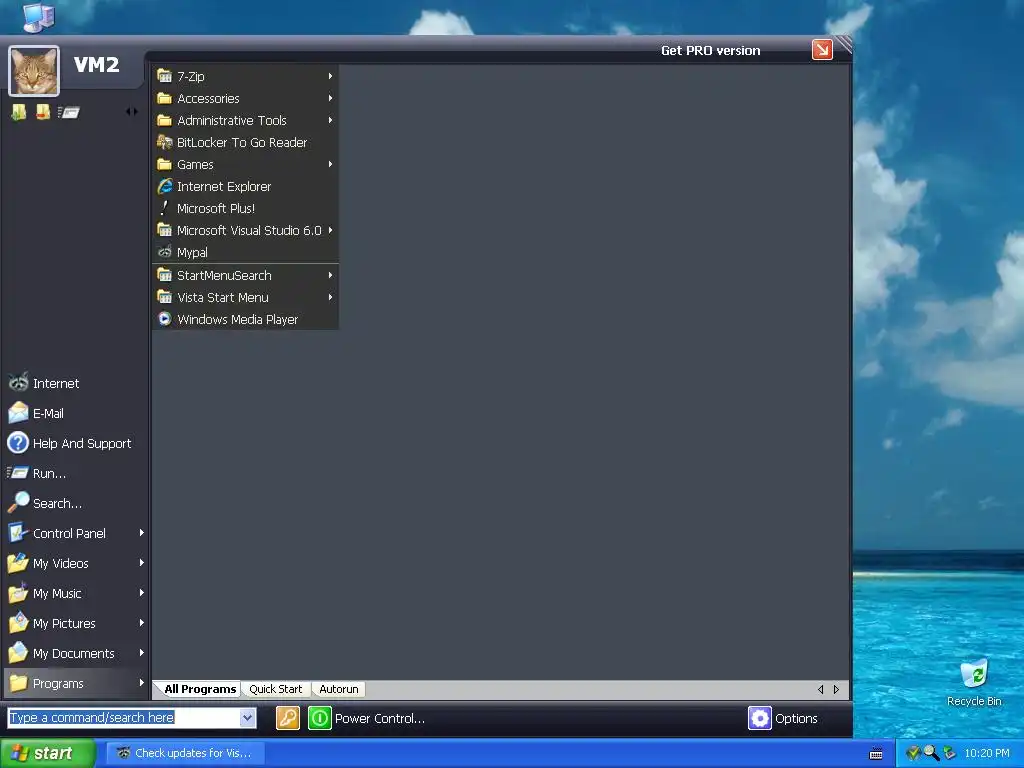
Task: Click the green power icon button
Action: point(319,718)
